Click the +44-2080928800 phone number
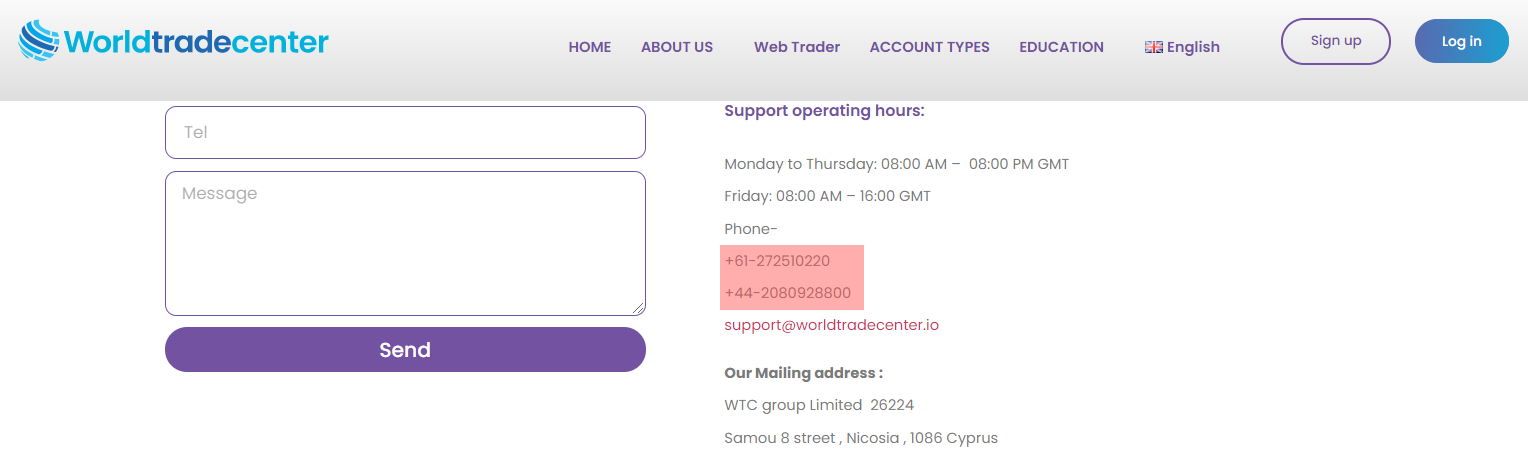The width and height of the screenshot is (1528, 464). (x=787, y=293)
